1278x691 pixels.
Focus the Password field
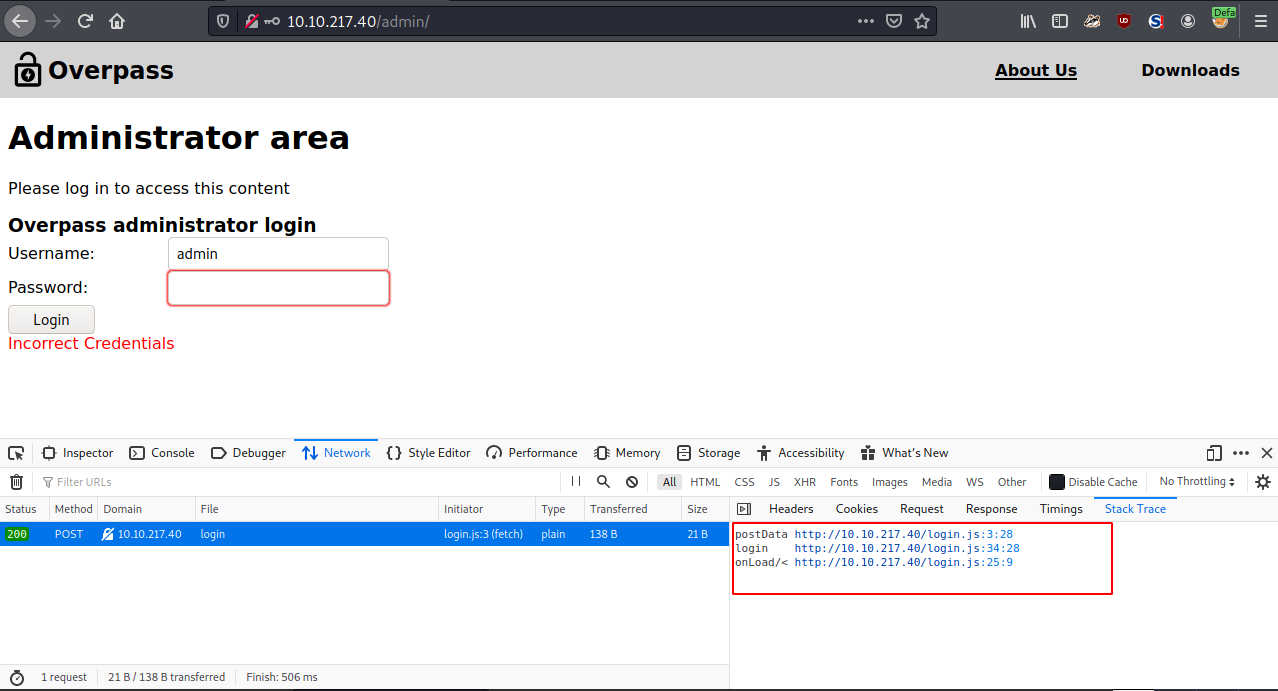(x=278, y=288)
